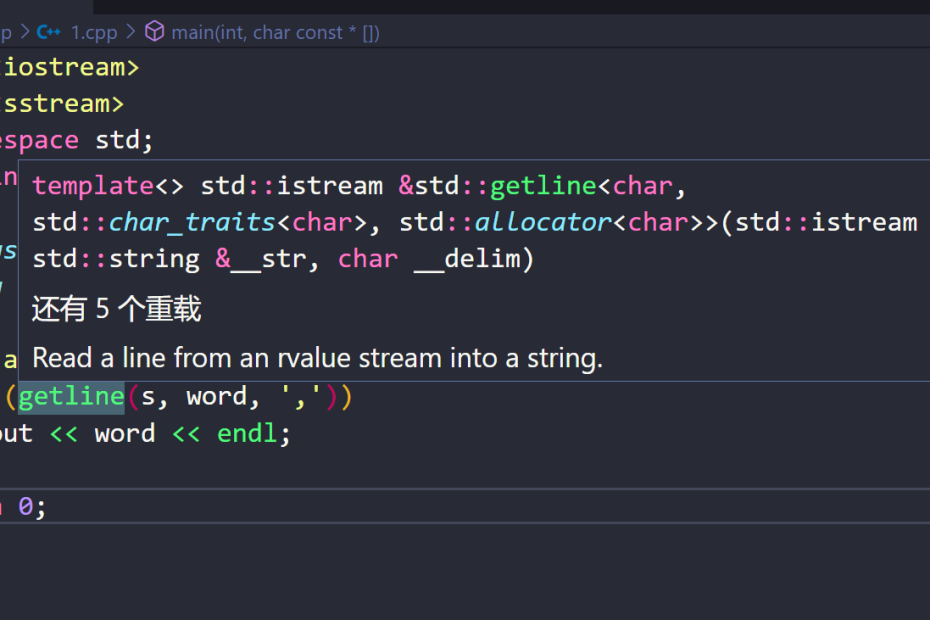Click the C++ file icon in breadcrumb
The height and width of the screenshot is (620, 930).
click(48, 32)
